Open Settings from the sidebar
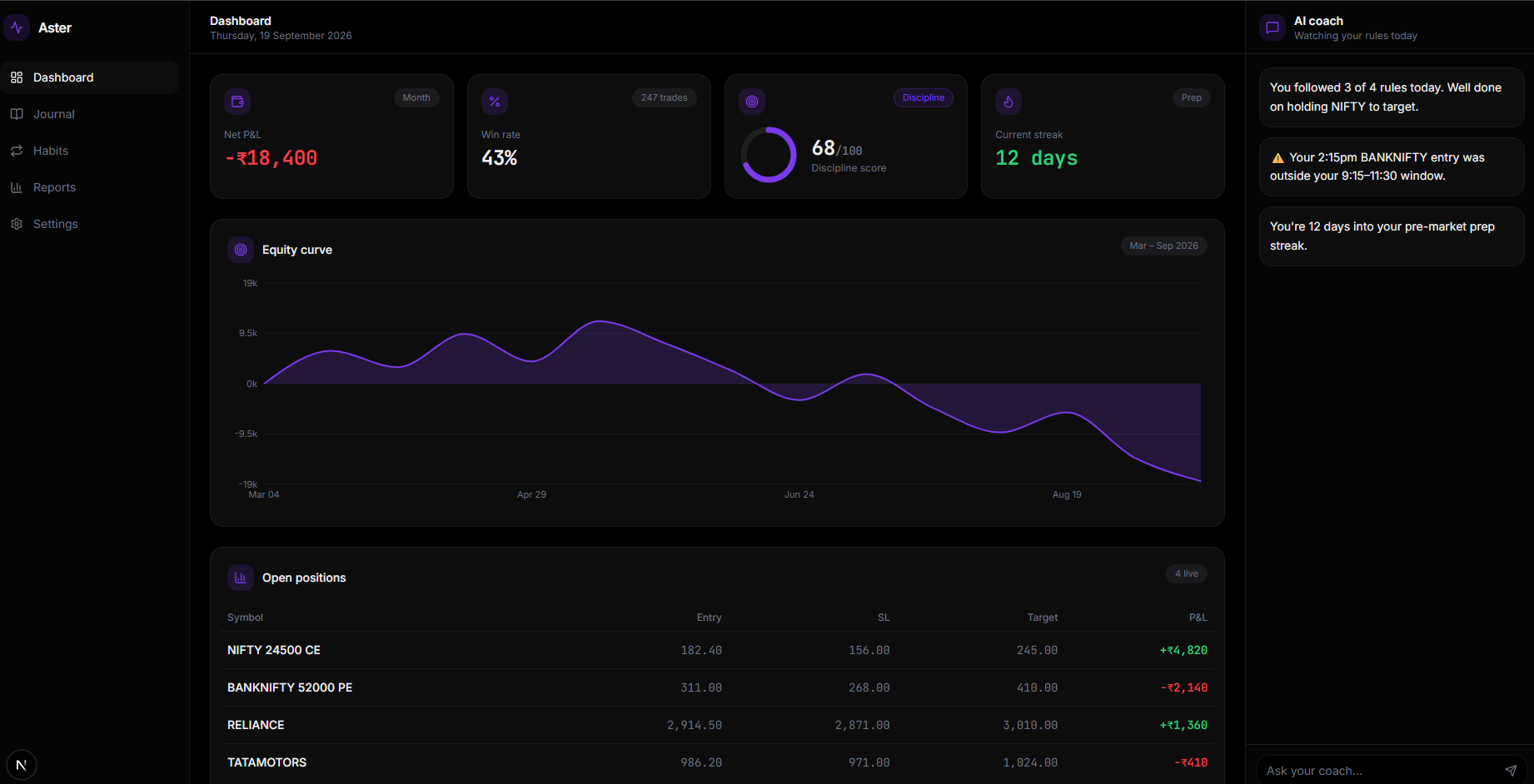 (x=90, y=224)
